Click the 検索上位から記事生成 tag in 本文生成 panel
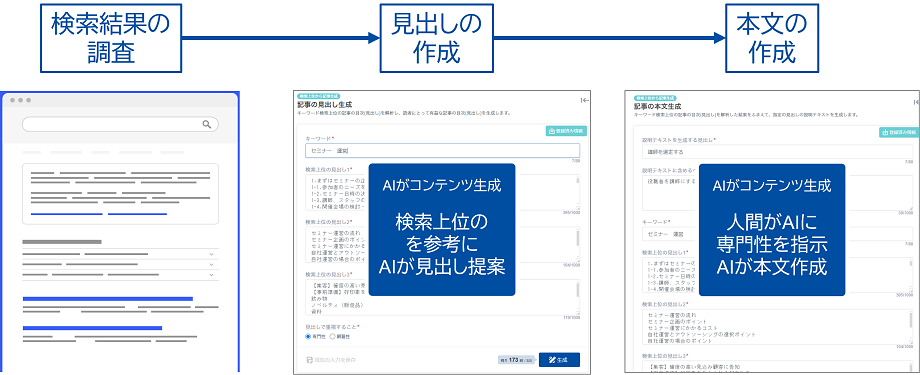920x375 pixels. click(655, 98)
